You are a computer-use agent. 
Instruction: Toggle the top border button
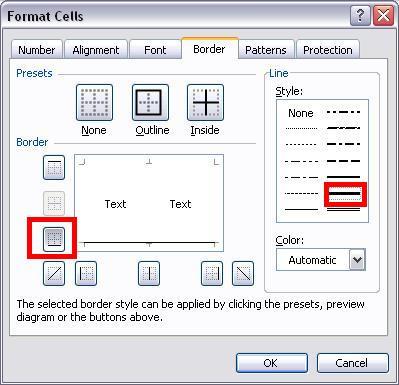[54, 167]
